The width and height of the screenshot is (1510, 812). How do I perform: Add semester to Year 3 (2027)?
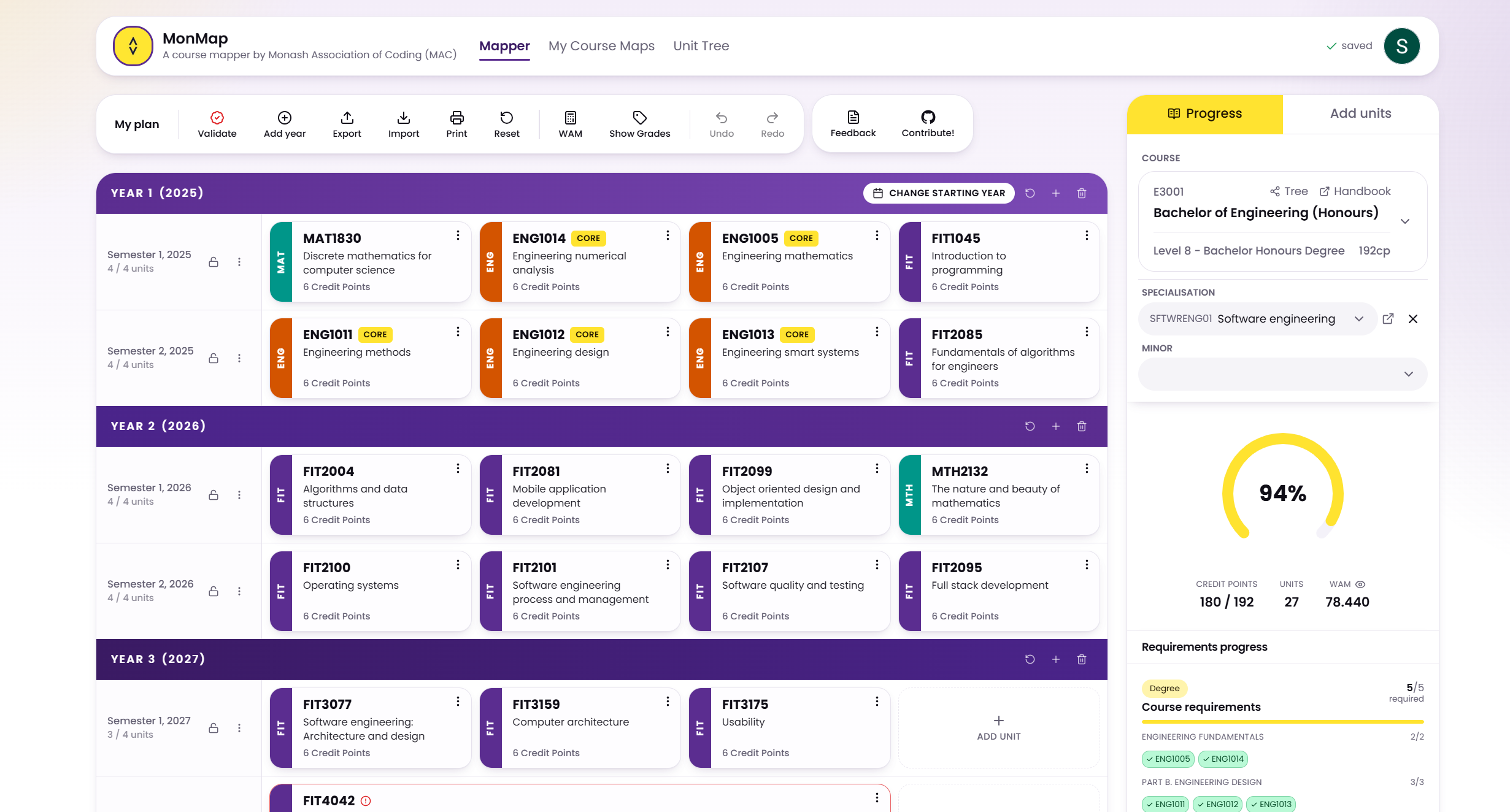(1056, 659)
